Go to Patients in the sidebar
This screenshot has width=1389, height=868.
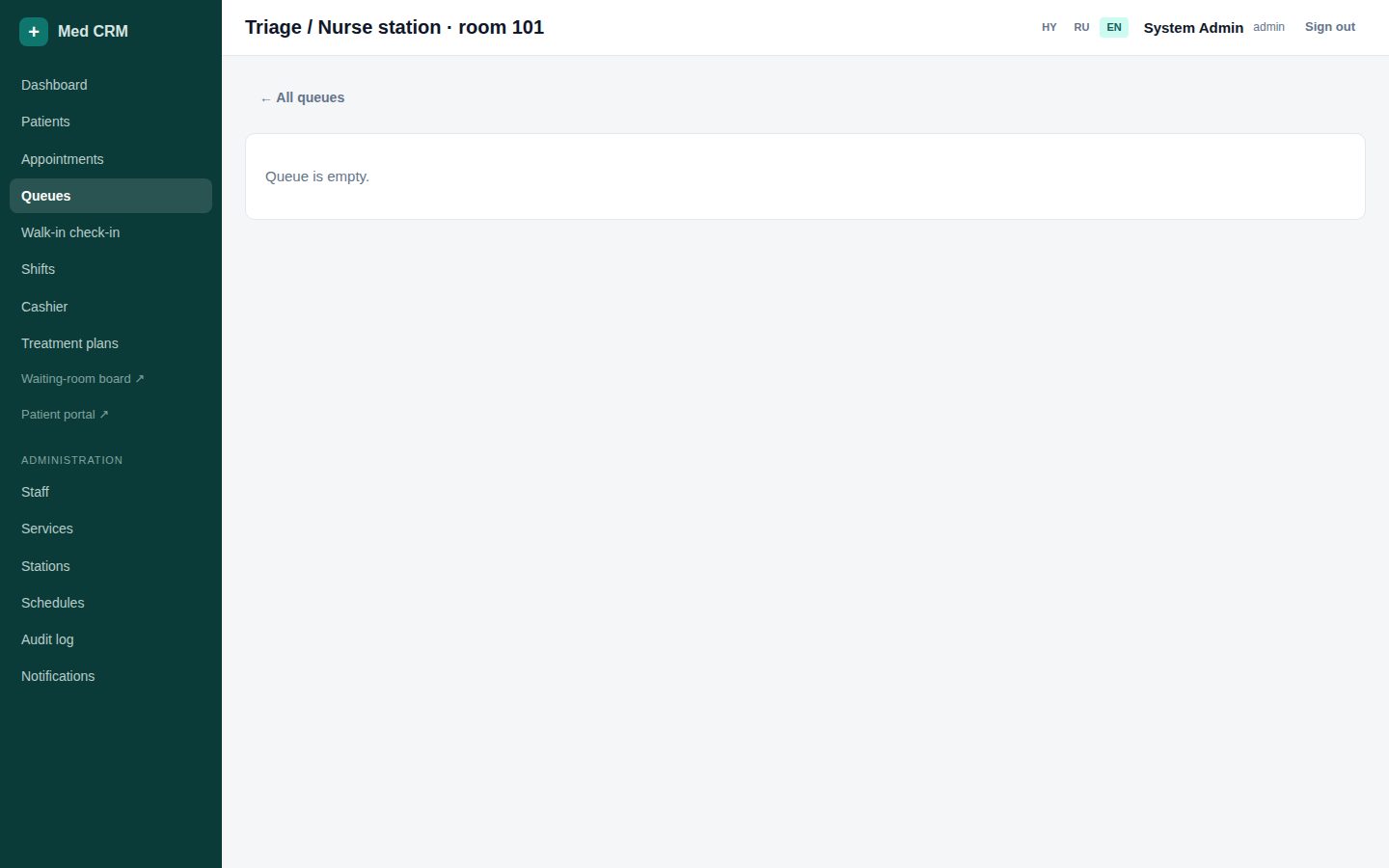(x=111, y=122)
